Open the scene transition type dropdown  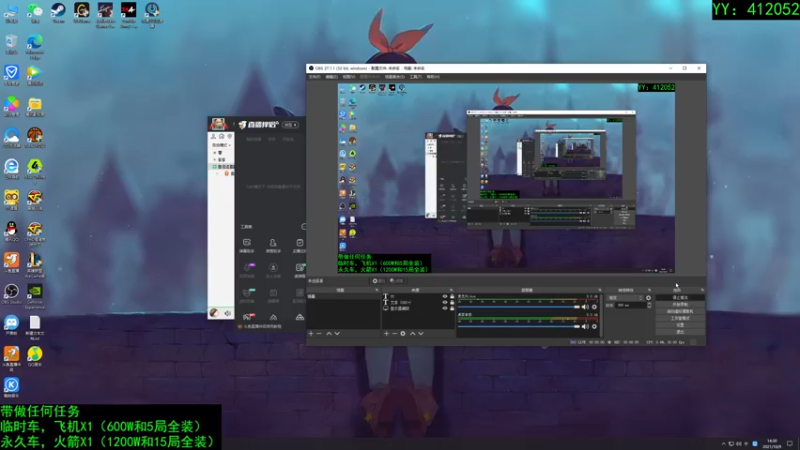pyautogui.click(x=625, y=298)
